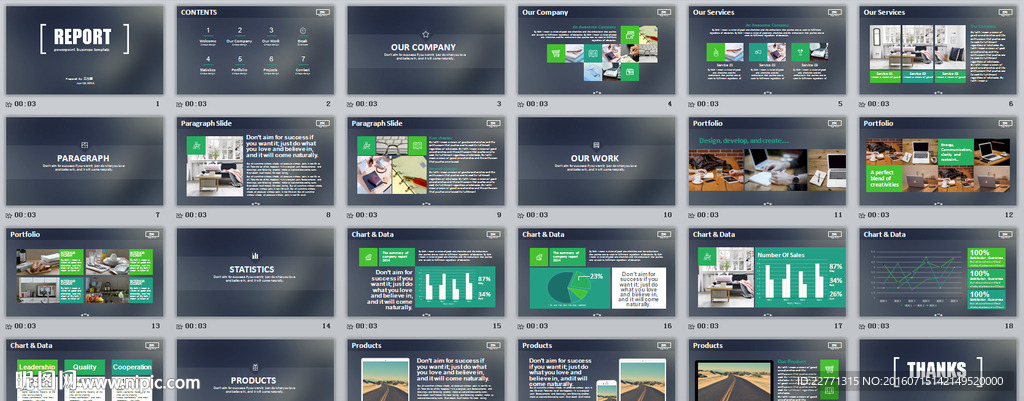Click the transition star icon under slide 11
Screen dimensions: 1024x401
tap(691, 215)
